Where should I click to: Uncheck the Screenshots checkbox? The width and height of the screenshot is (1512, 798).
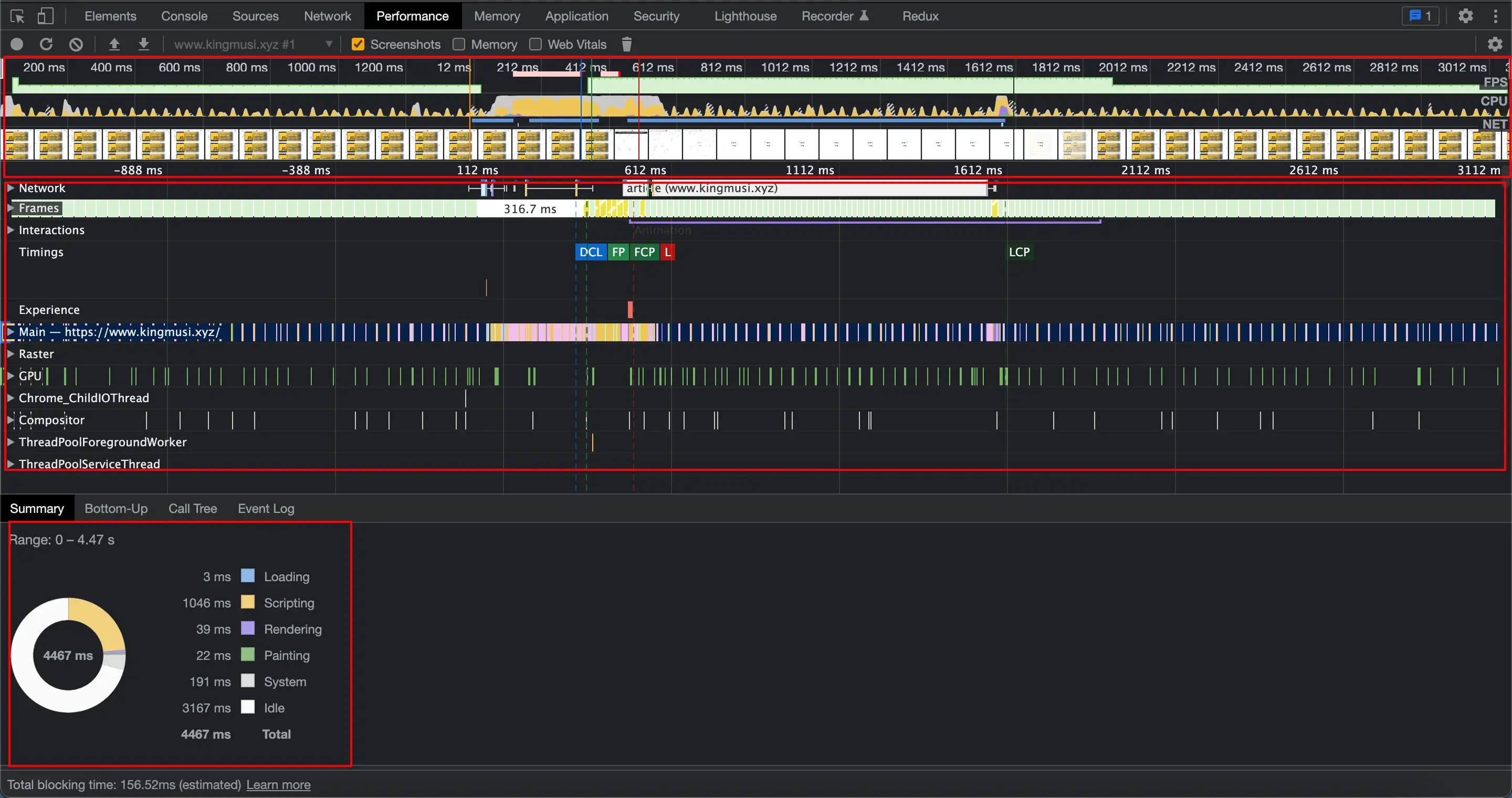tap(358, 44)
